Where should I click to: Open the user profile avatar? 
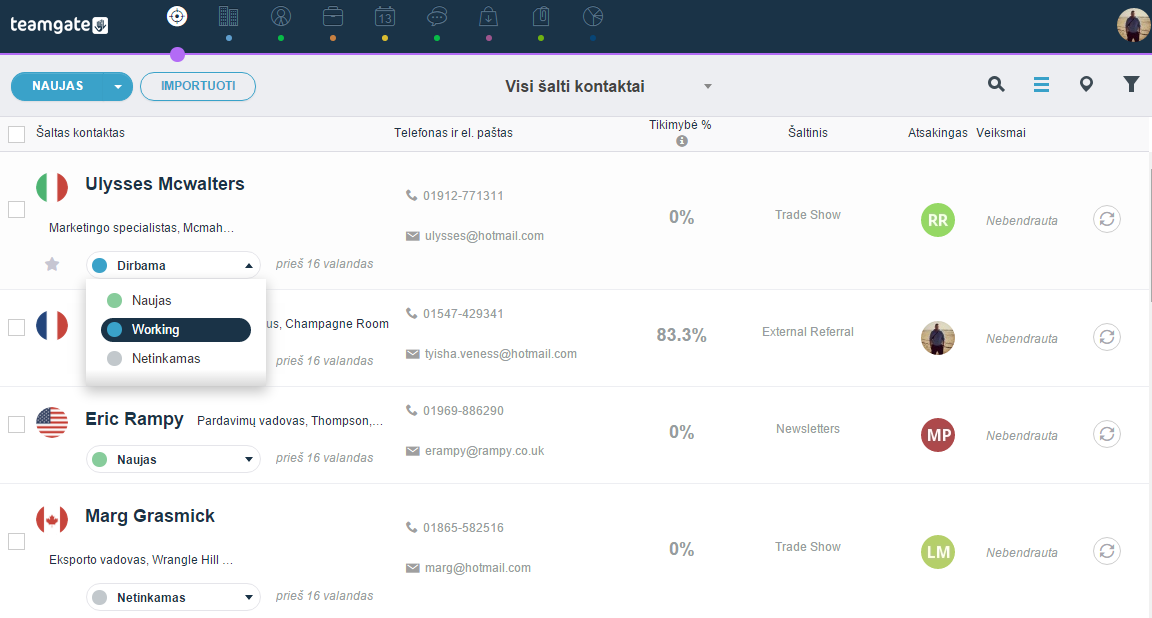coord(1133,25)
